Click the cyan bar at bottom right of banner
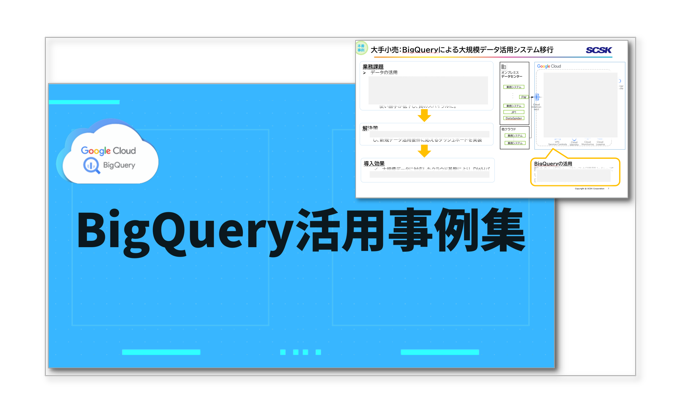The image size is (686, 411). 439,352
